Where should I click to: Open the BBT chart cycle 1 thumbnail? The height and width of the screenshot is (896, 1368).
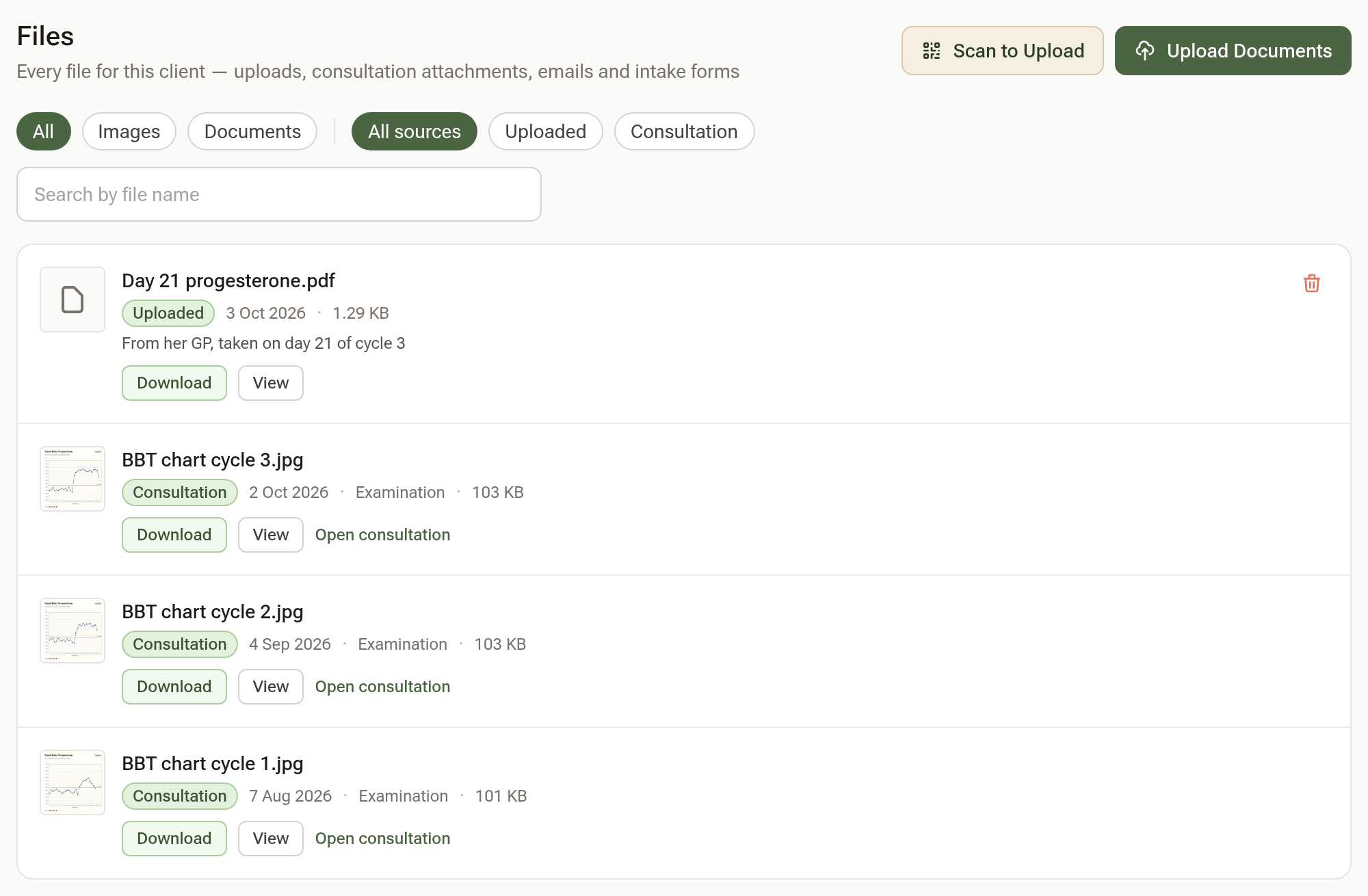tap(73, 782)
